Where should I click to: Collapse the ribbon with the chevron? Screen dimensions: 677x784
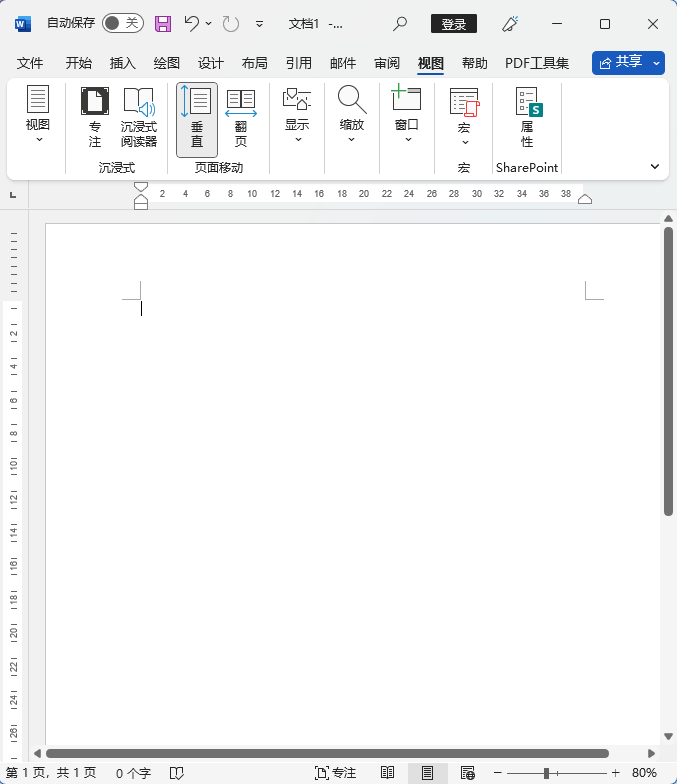(654, 166)
